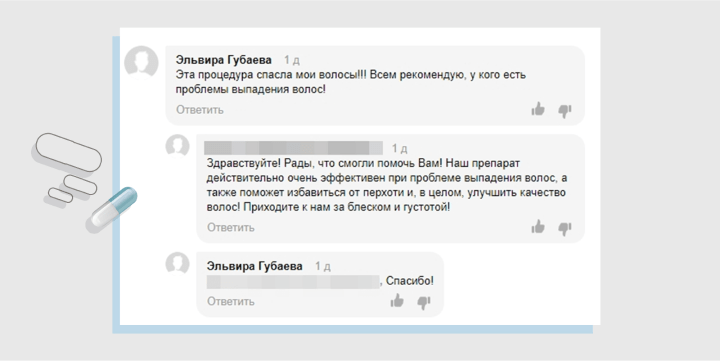This screenshot has height=361, width=720.
Task: Reply to the Здравствуйте company response
Action: (x=231, y=227)
